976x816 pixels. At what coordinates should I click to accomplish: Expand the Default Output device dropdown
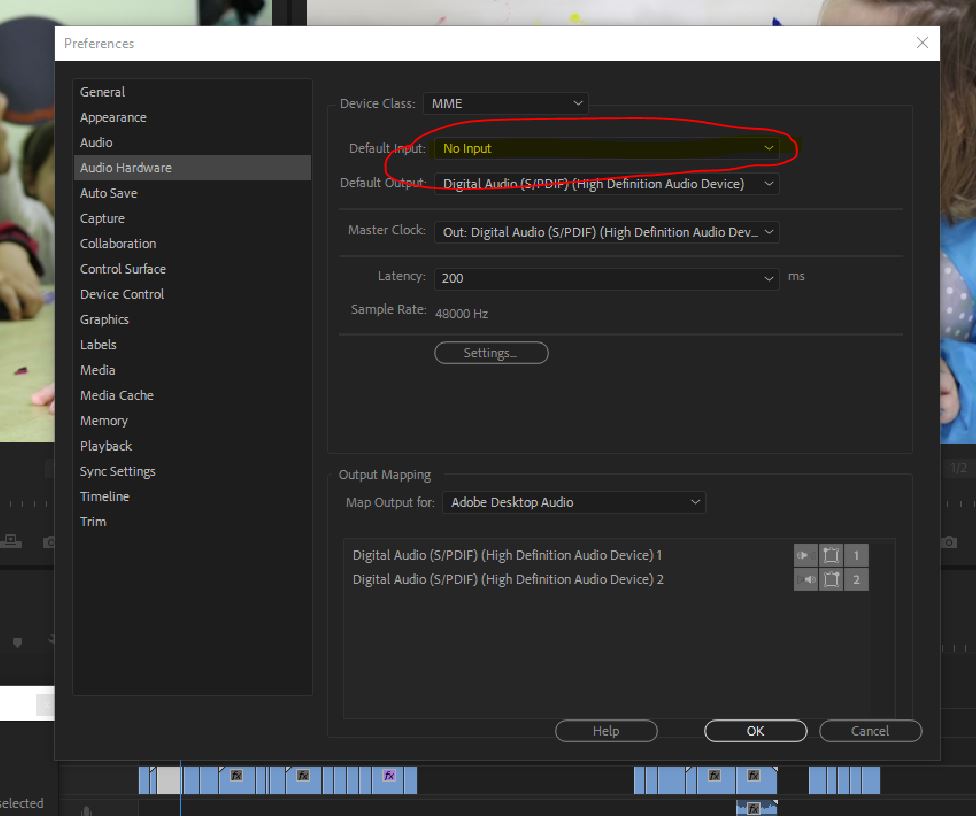tap(606, 184)
